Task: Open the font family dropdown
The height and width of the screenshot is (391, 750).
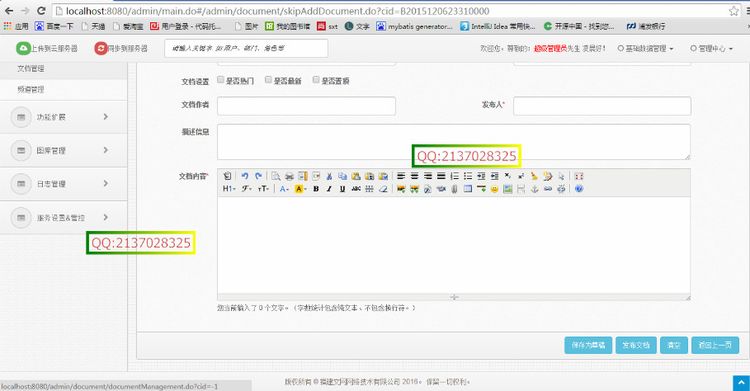Action: 246,189
